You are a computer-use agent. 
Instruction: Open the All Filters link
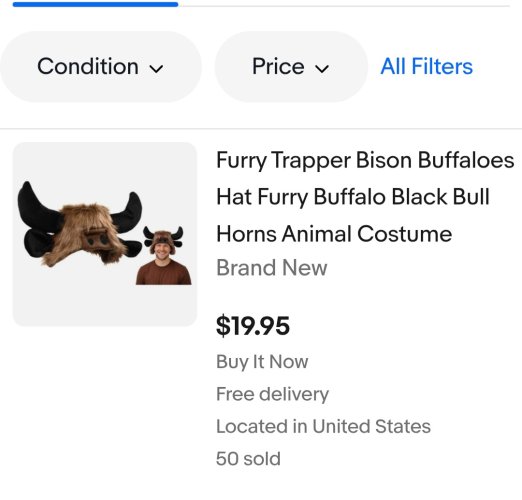(427, 66)
